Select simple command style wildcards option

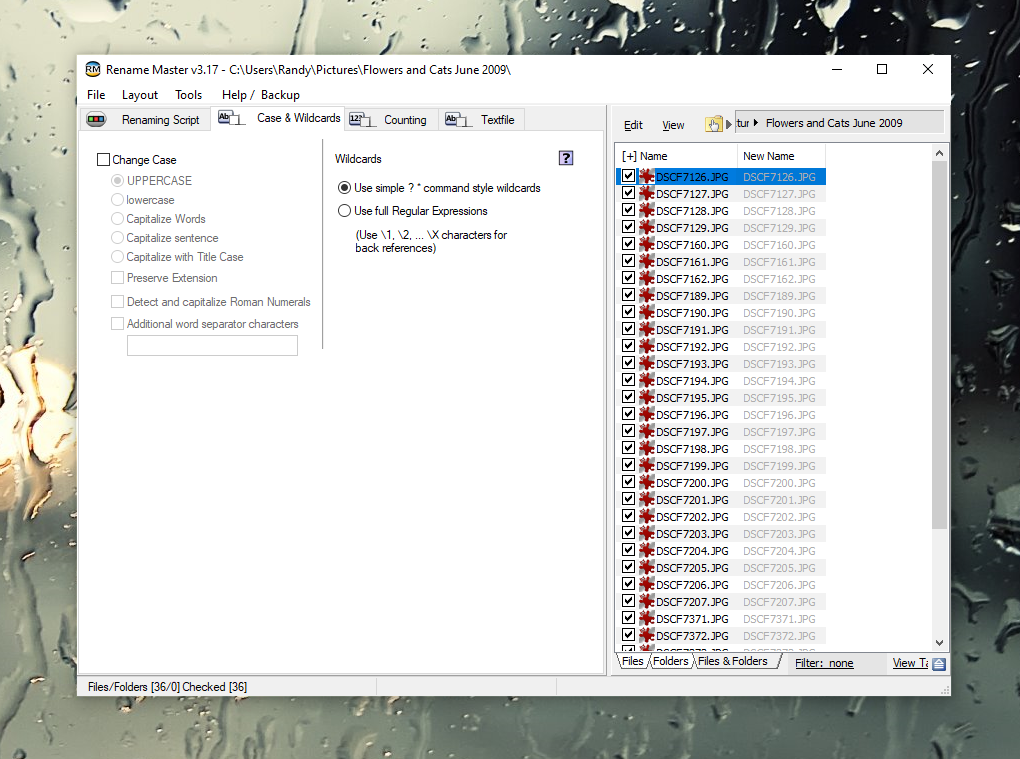pyautogui.click(x=344, y=187)
